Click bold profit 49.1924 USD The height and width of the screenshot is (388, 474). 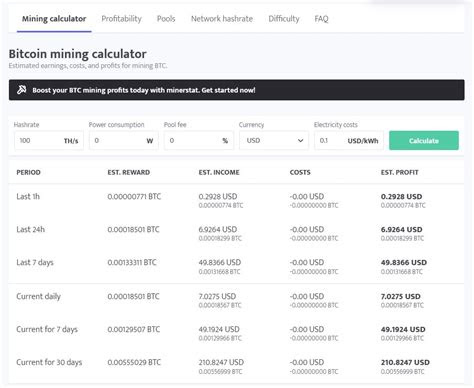[403, 329]
